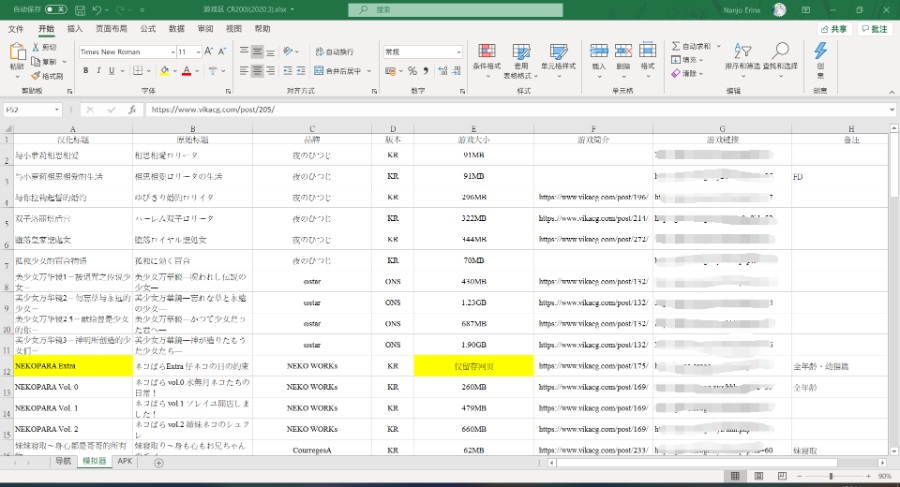Add a new sheet with the plus icon
Image resolution: width=900 pixels, height=487 pixels.
coord(159,462)
